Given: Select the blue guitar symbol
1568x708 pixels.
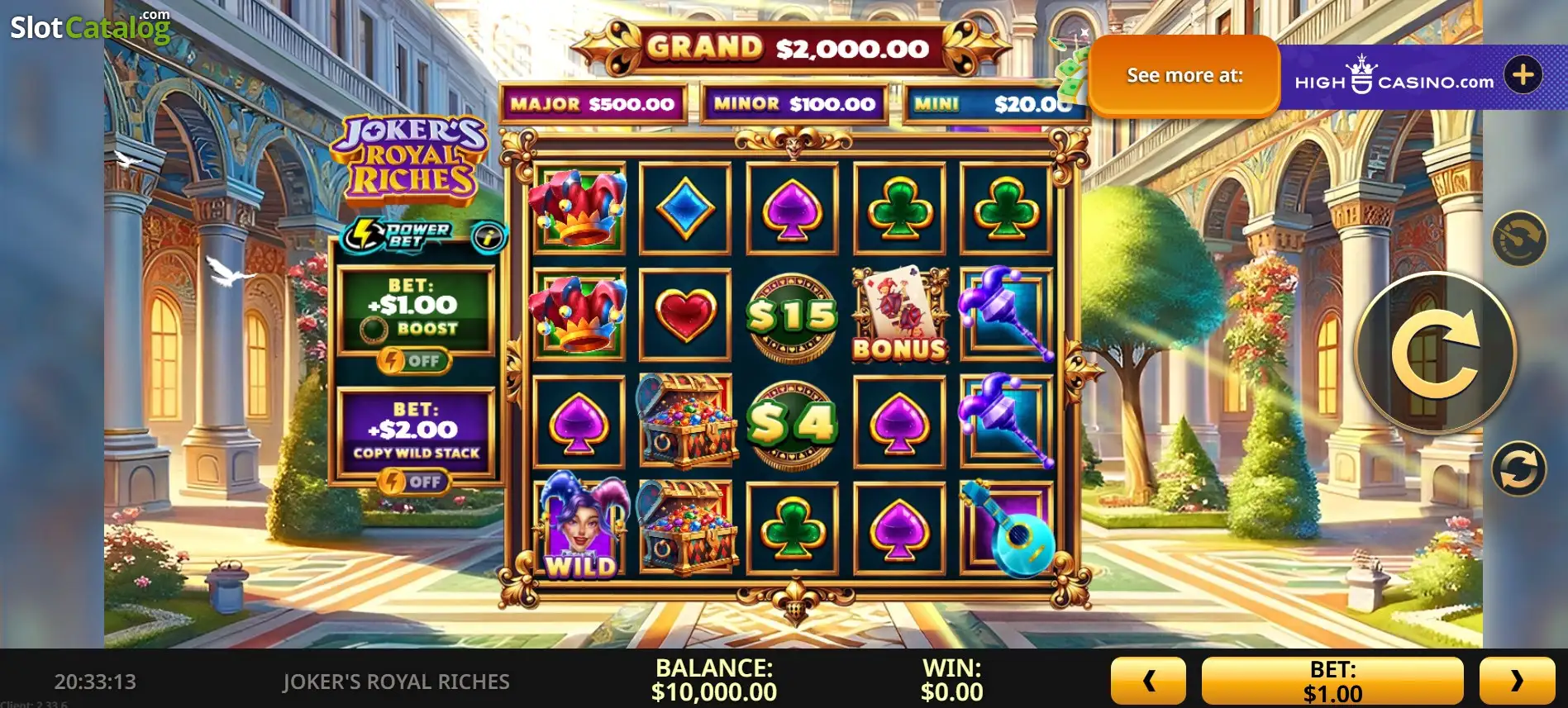Looking at the screenshot, I should (1007, 528).
